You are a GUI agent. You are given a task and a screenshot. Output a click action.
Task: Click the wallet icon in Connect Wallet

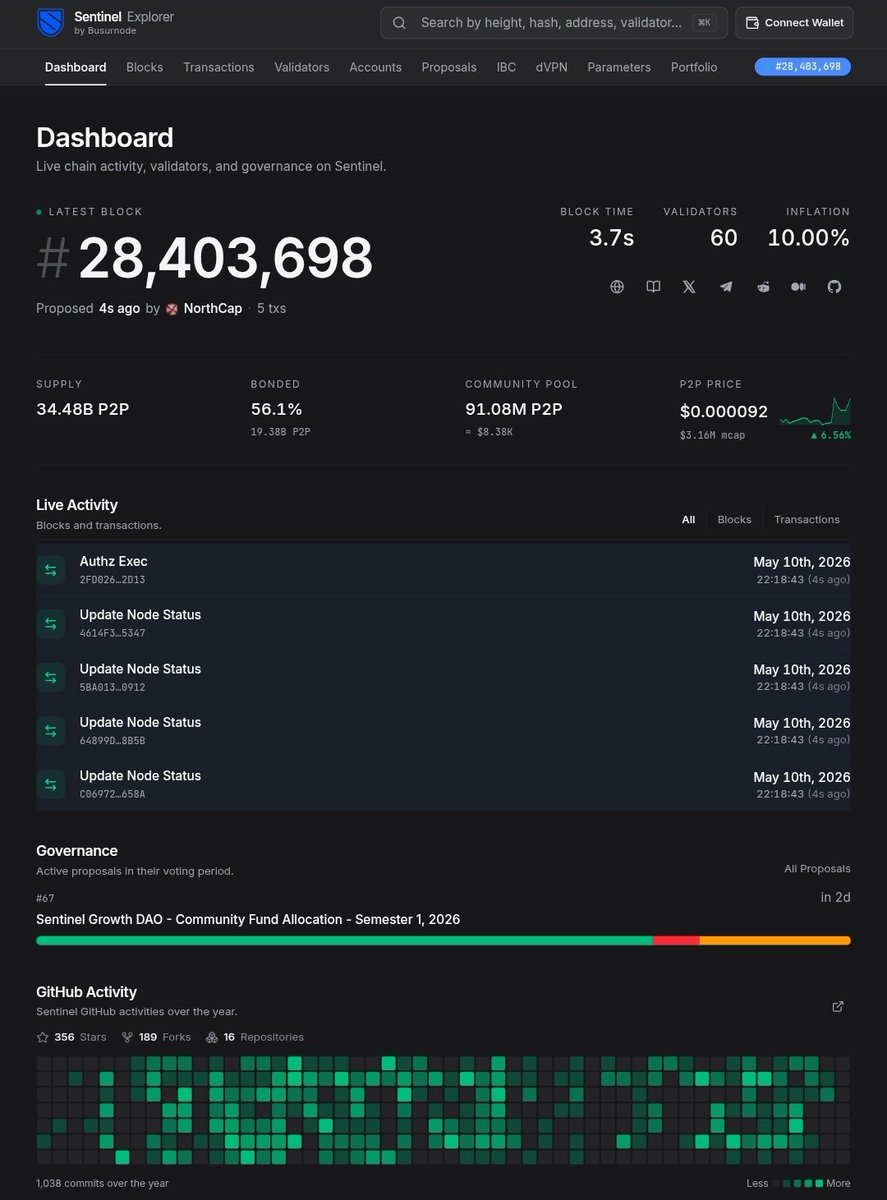click(x=752, y=22)
